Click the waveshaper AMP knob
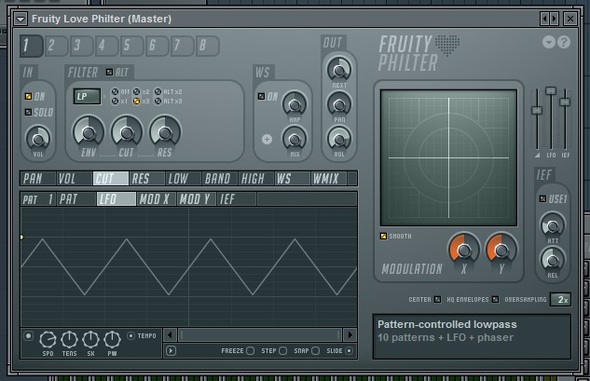This screenshot has width=590, height=381. point(294,104)
